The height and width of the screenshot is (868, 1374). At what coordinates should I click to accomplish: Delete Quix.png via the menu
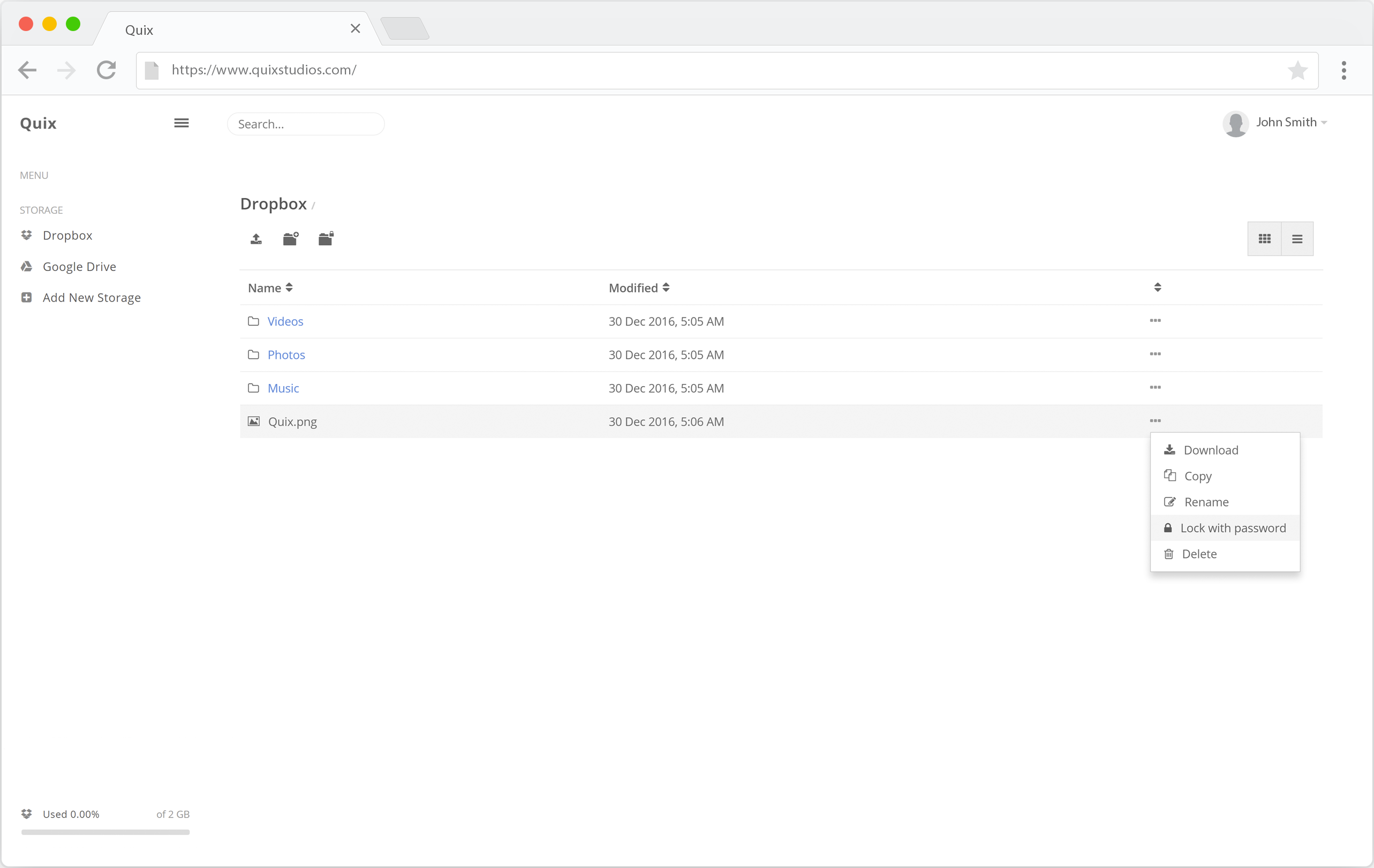coord(1198,554)
